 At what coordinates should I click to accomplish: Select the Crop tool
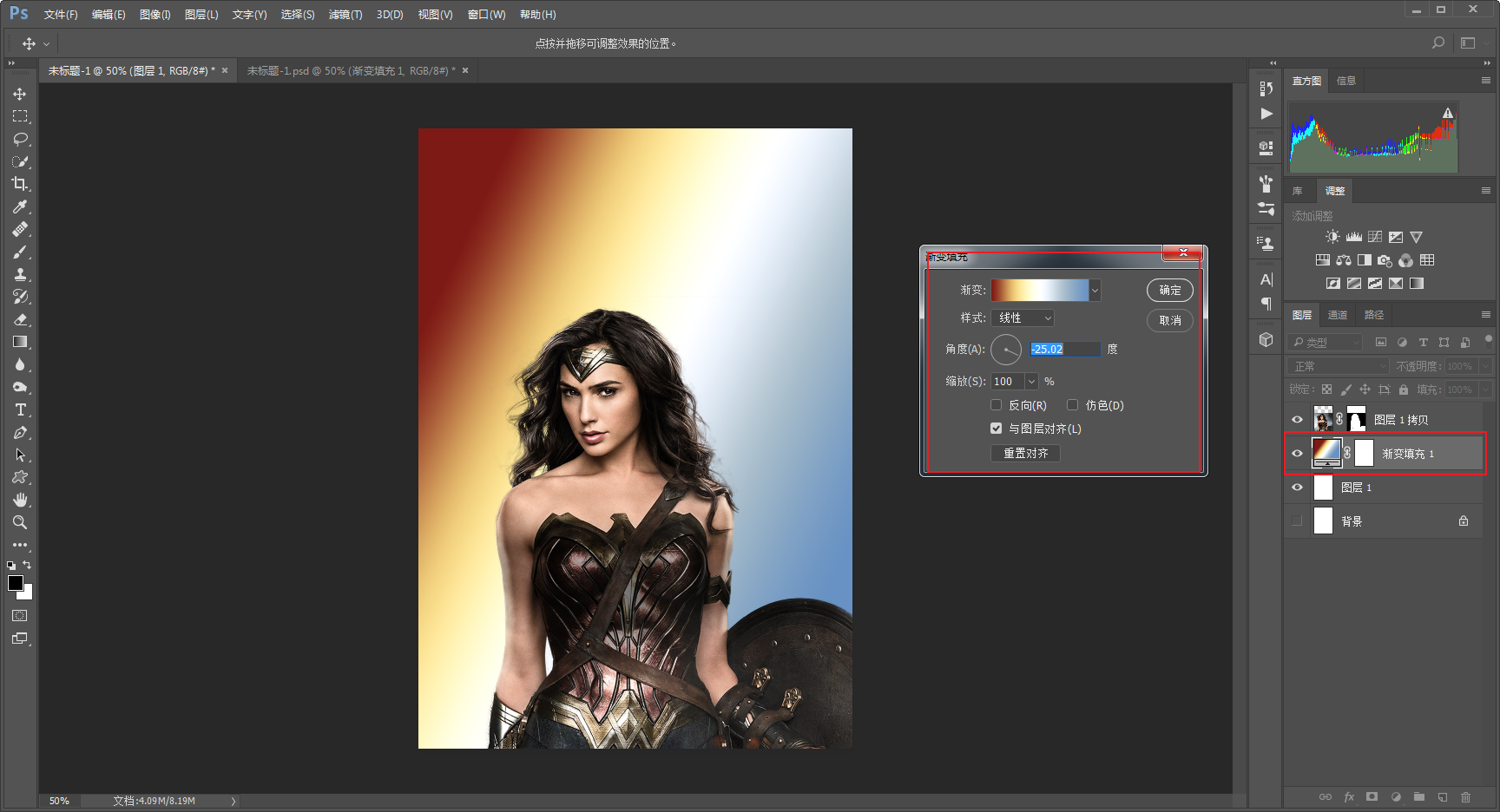[20, 184]
